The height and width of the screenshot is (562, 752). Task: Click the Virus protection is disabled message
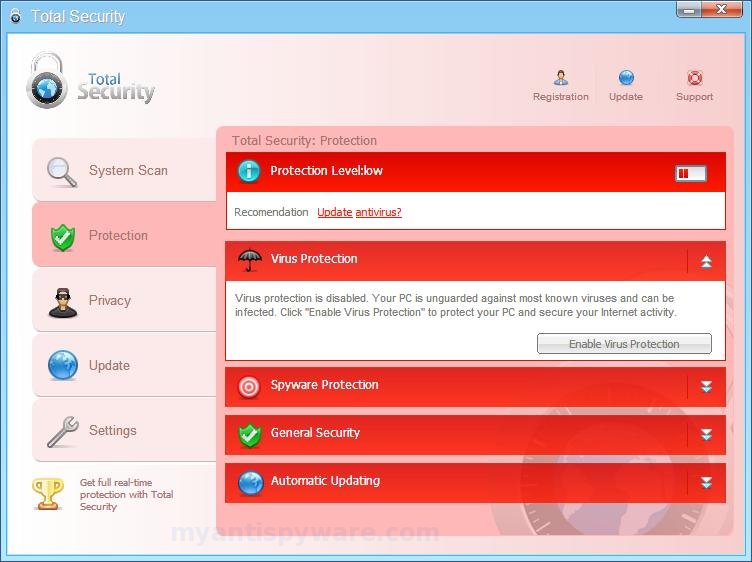[x=456, y=305]
